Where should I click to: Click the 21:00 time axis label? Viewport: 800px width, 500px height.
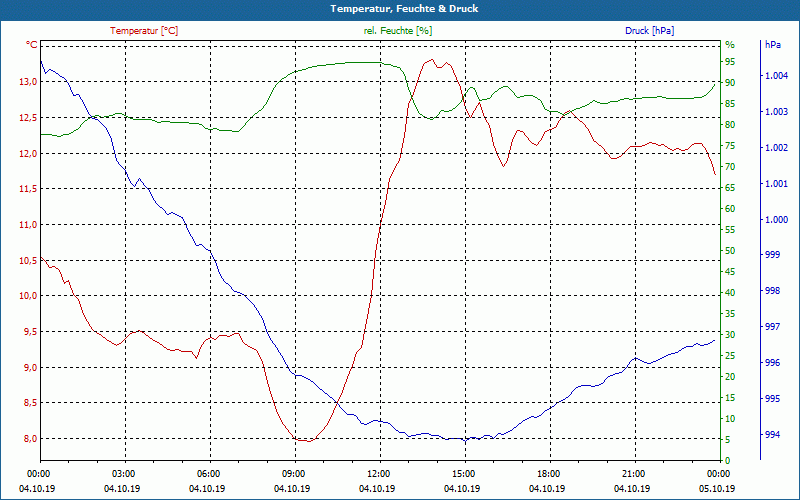coord(632,473)
